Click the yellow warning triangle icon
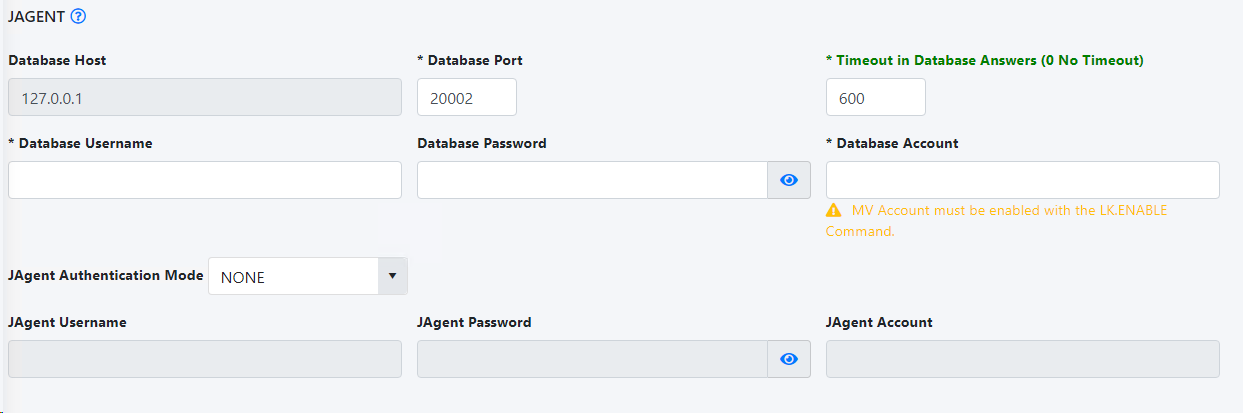The height and width of the screenshot is (413, 1243). [833, 211]
